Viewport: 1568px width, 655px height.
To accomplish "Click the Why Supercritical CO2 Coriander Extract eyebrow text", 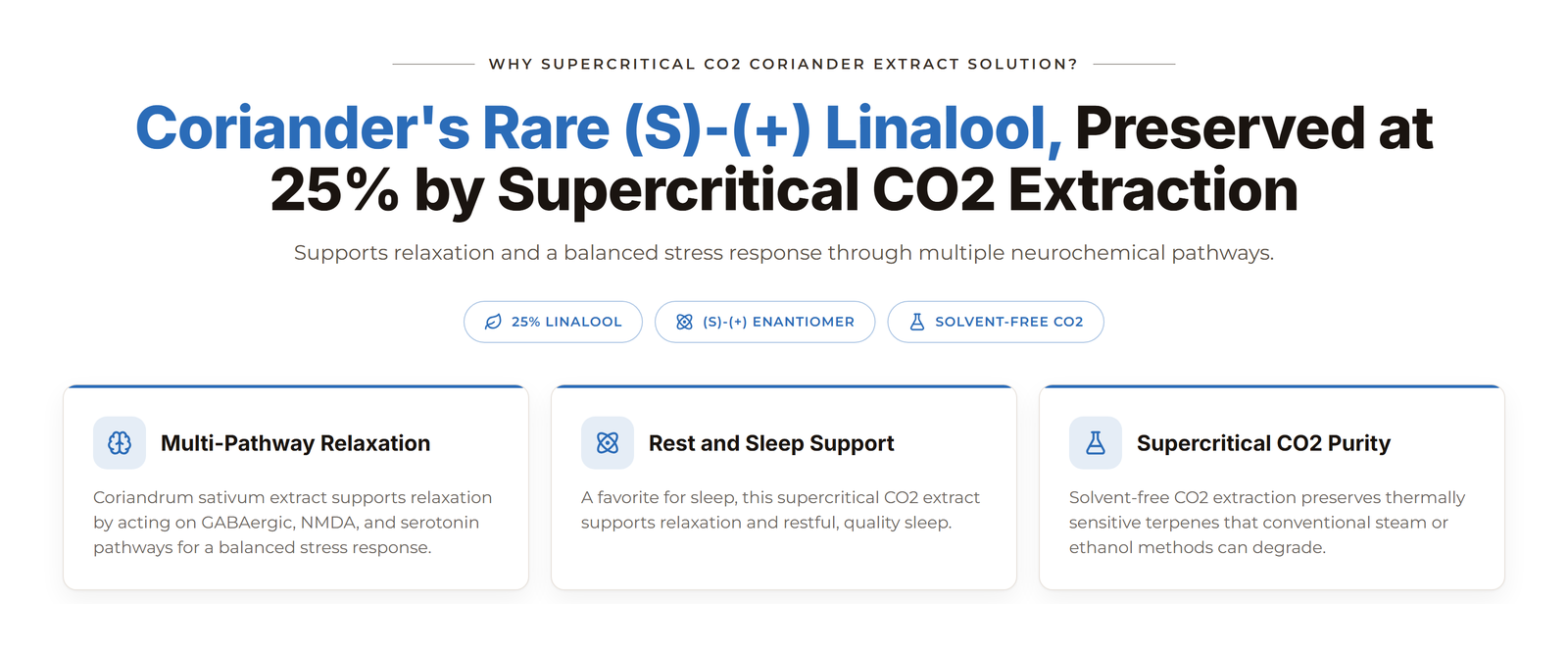I will pyautogui.click(x=783, y=64).
